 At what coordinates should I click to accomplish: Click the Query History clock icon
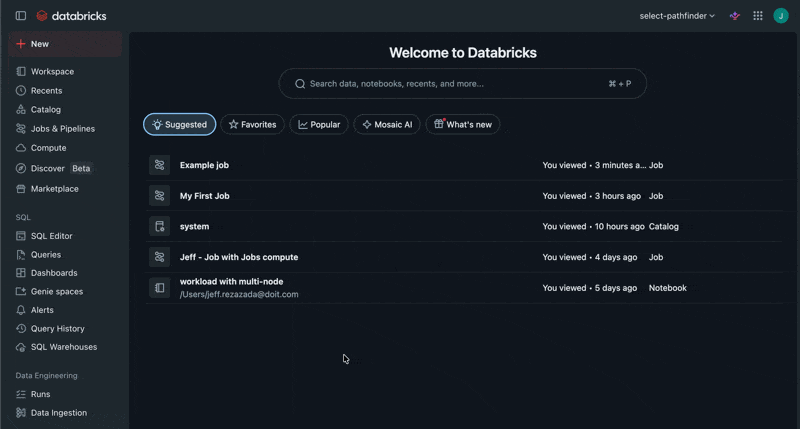[x=21, y=329]
